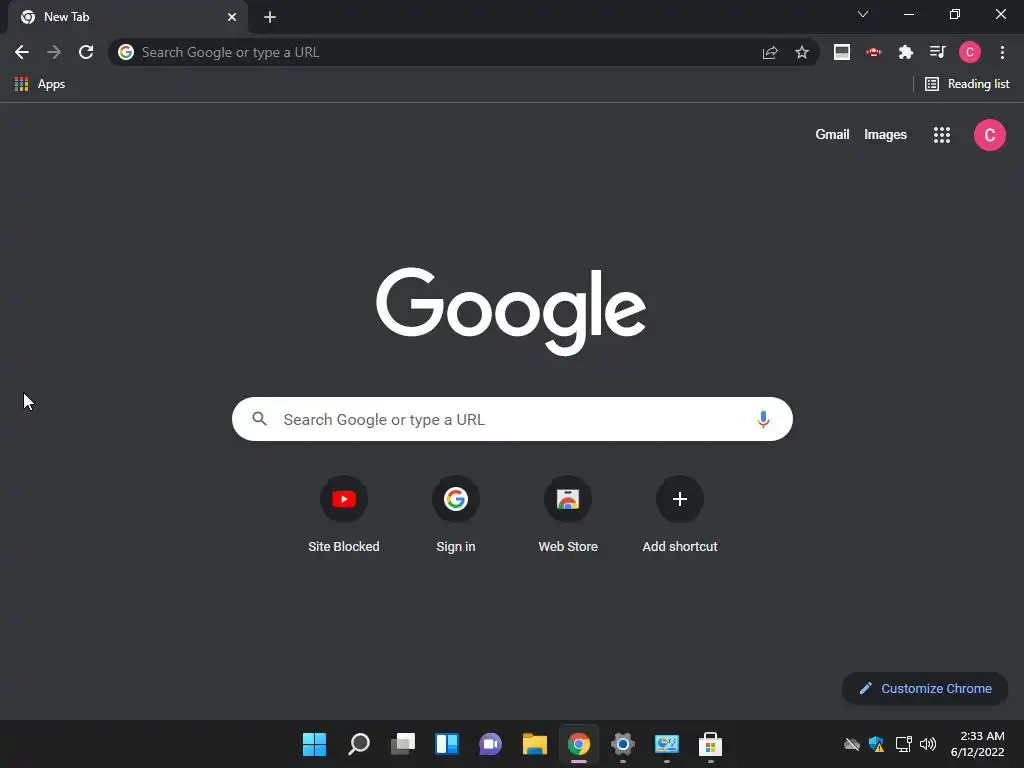This screenshot has height=768, width=1024.
Task: Click the Google account avatar on page
Action: (990, 135)
